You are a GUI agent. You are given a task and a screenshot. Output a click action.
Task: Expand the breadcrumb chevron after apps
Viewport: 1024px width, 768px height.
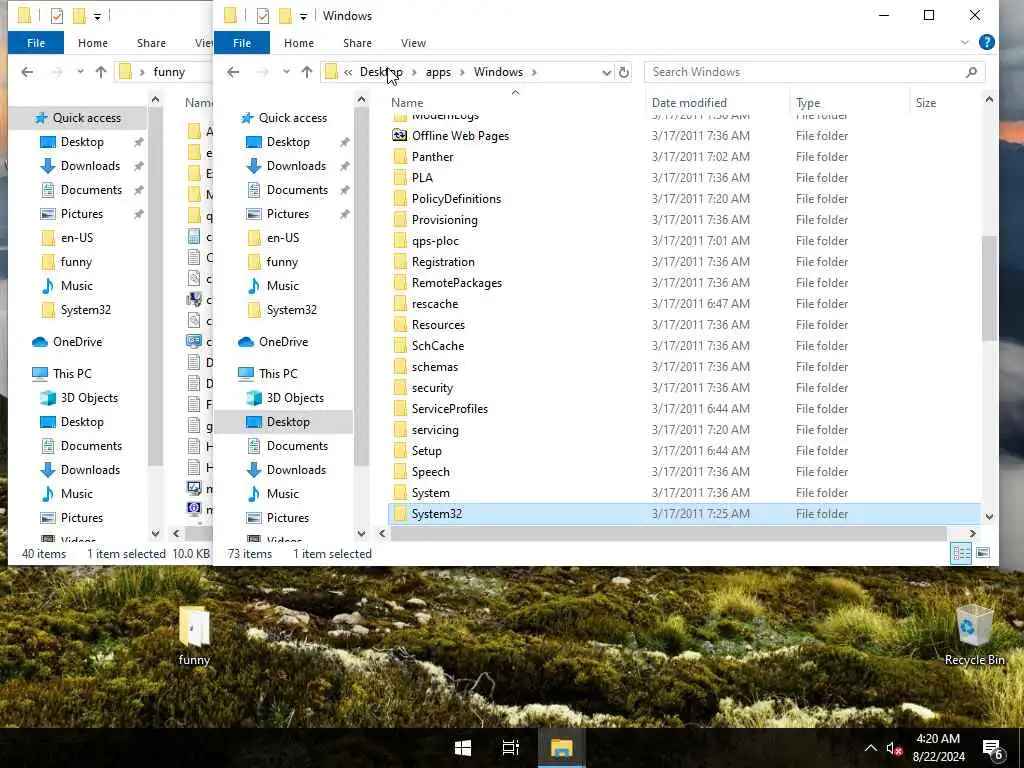pos(462,72)
